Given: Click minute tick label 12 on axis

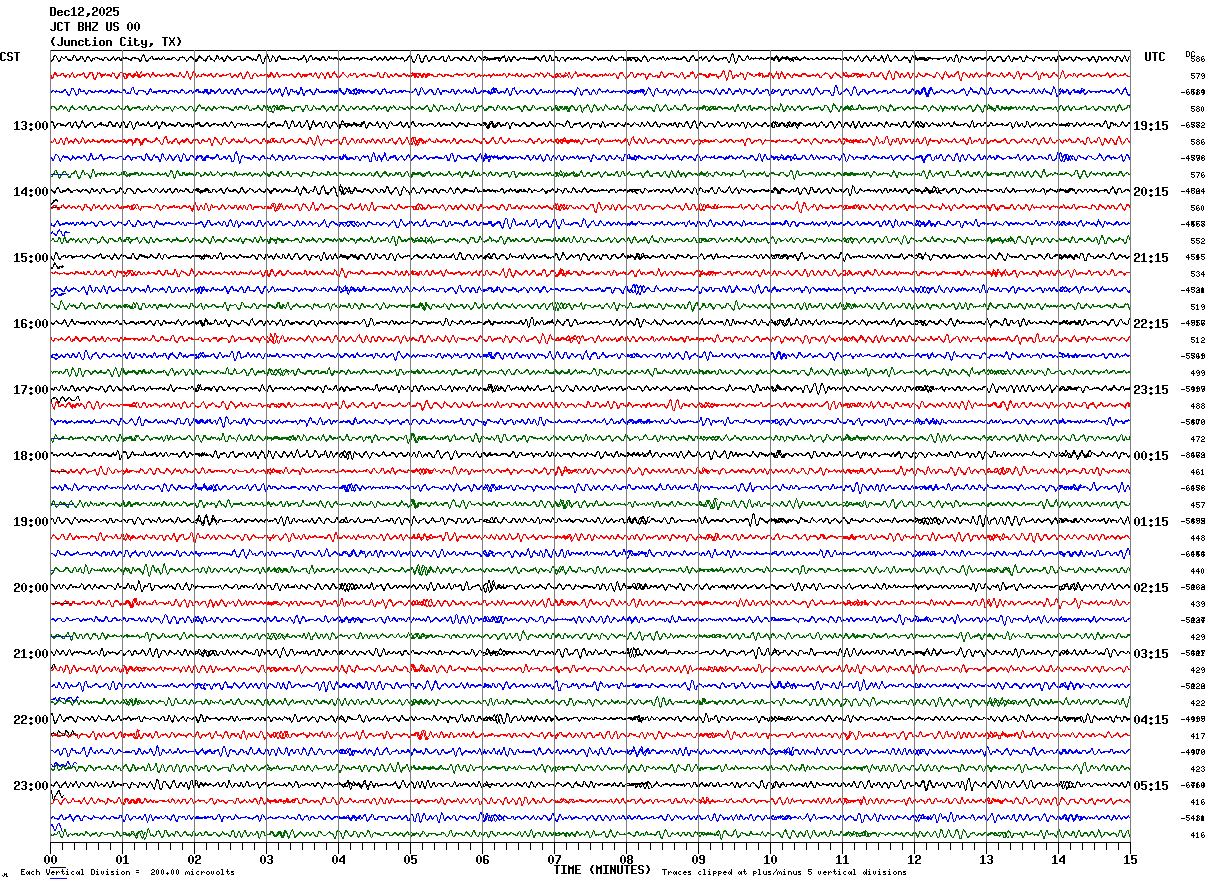Looking at the screenshot, I should 915,859.
